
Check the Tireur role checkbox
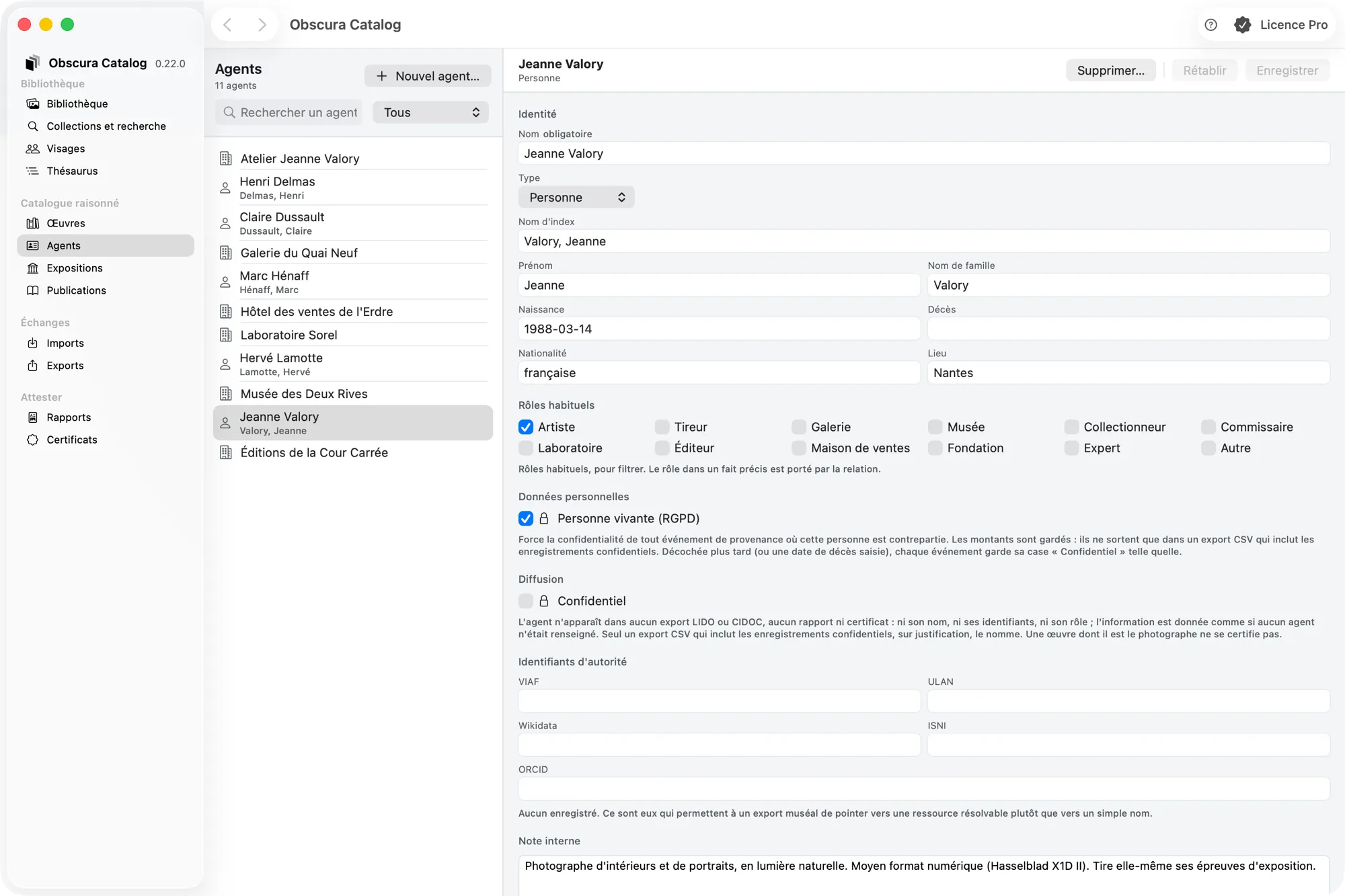pos(662,427)
